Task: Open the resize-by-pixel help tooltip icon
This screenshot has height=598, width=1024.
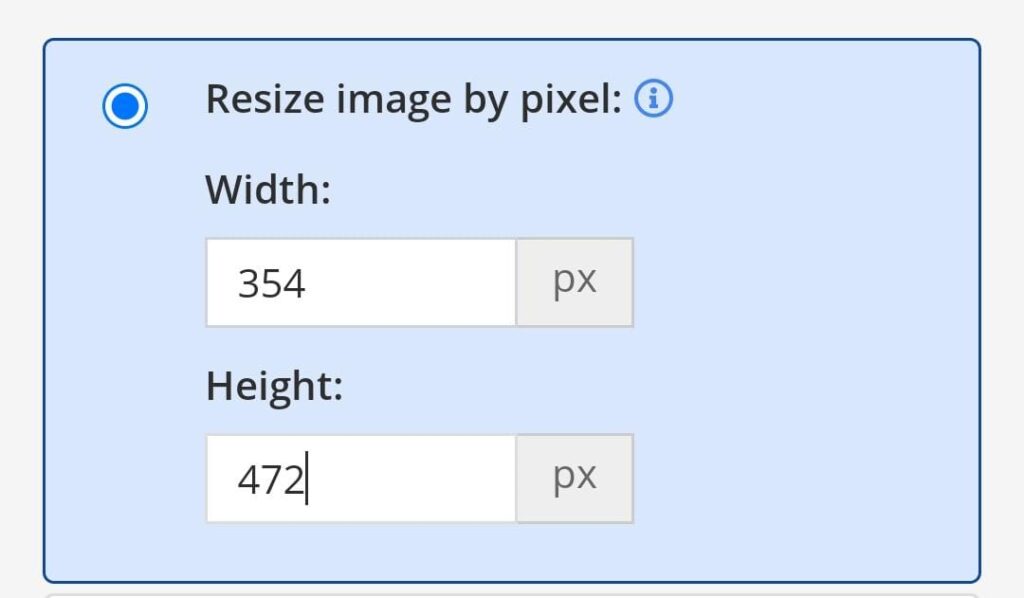Action: point(654,99)
